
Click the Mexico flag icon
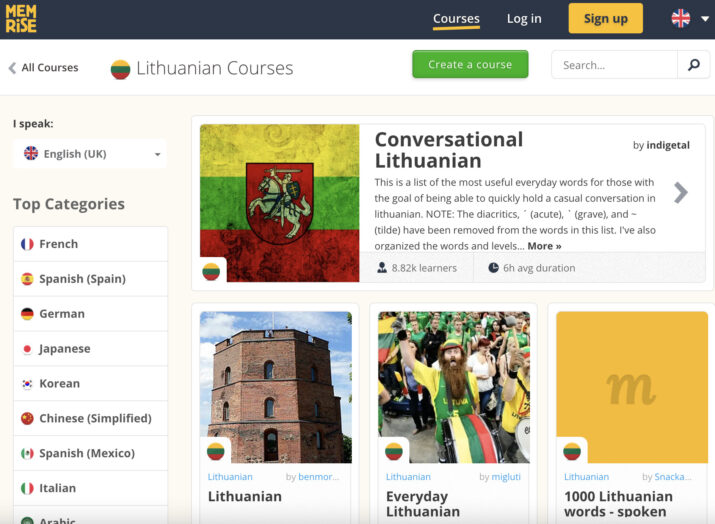(x=27, y=453)
